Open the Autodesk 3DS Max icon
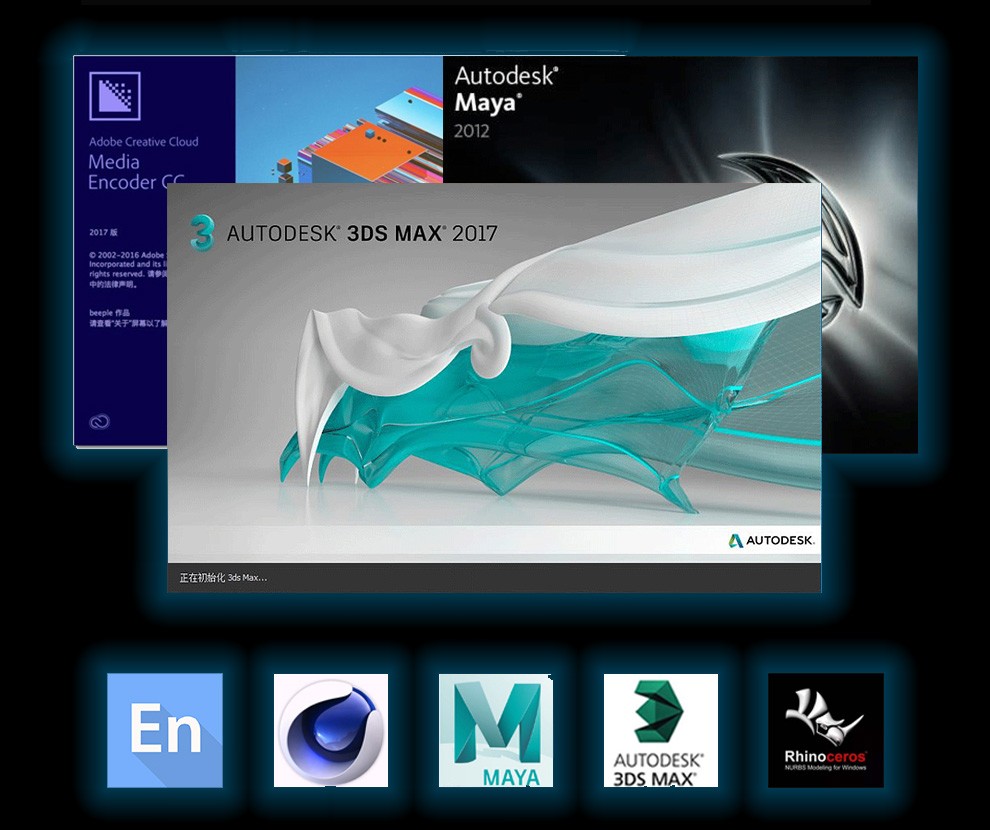The image size is (990, 830). pos(660,730)
